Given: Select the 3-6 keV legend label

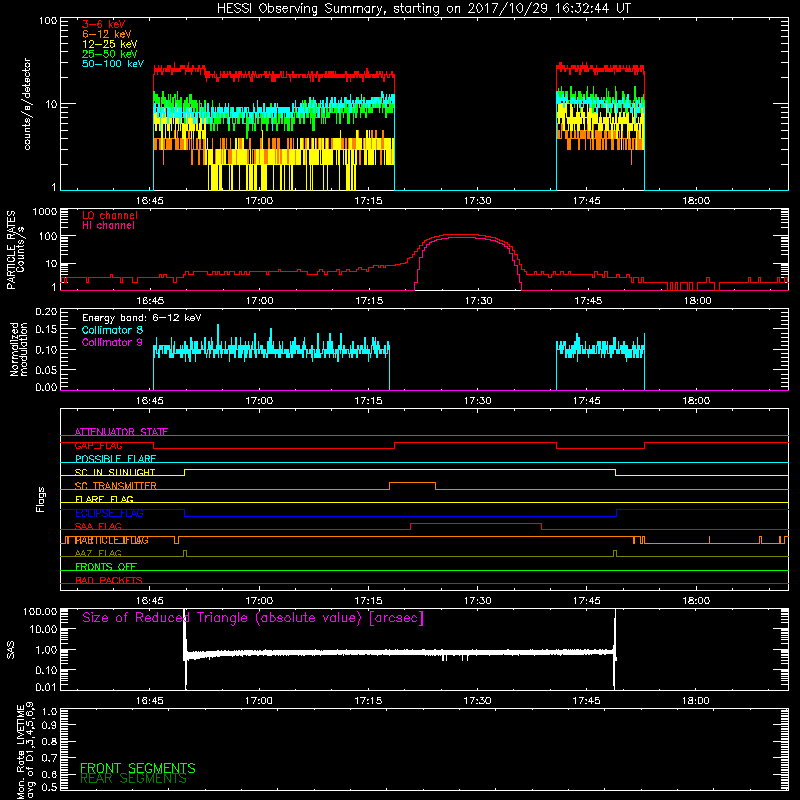Looking at the screenshot, I should (x=103, y=24).
